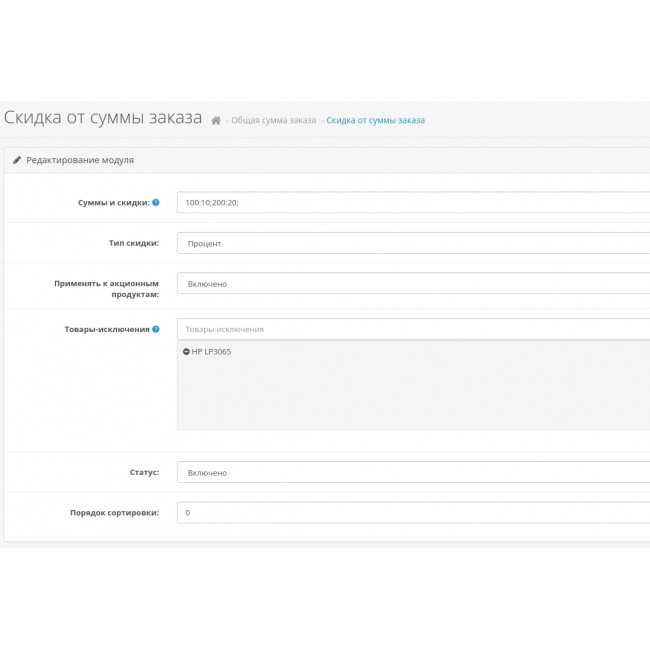Click the blue Скидка от суммы заказа breadcrumb
650x650 pixels.
point(375,120)
